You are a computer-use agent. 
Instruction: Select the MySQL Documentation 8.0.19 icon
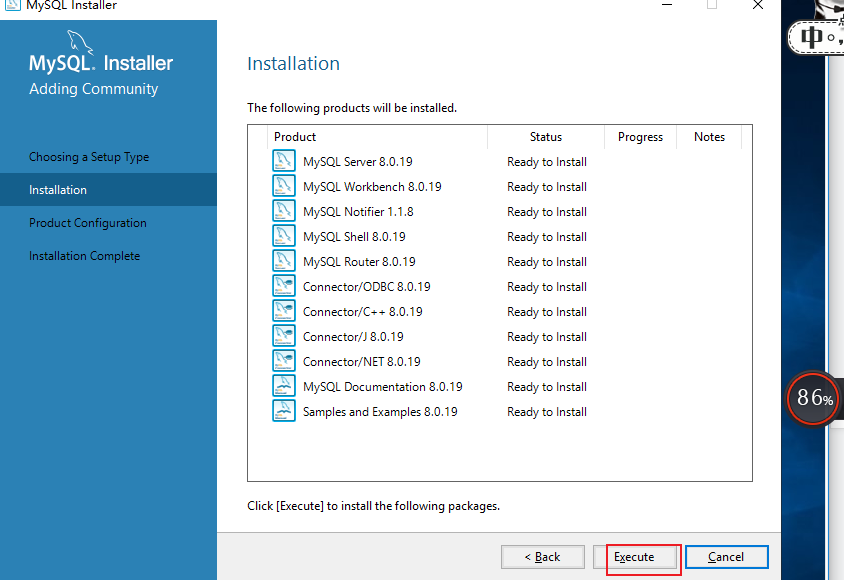point(285,386)
